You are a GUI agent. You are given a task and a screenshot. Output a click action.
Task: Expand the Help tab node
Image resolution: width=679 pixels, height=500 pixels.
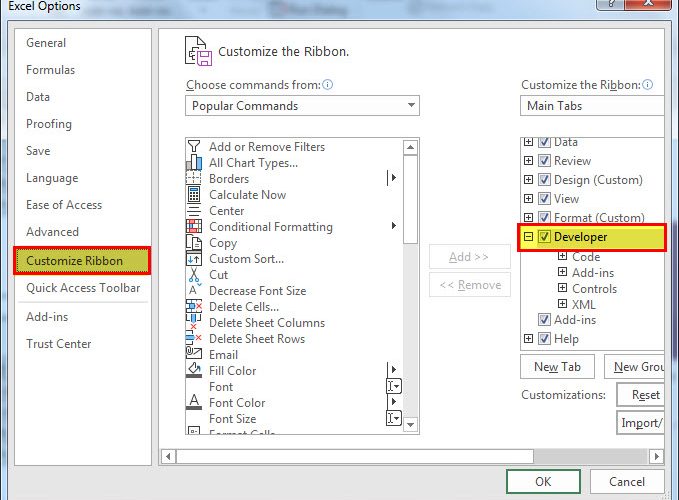pos(528,339)
